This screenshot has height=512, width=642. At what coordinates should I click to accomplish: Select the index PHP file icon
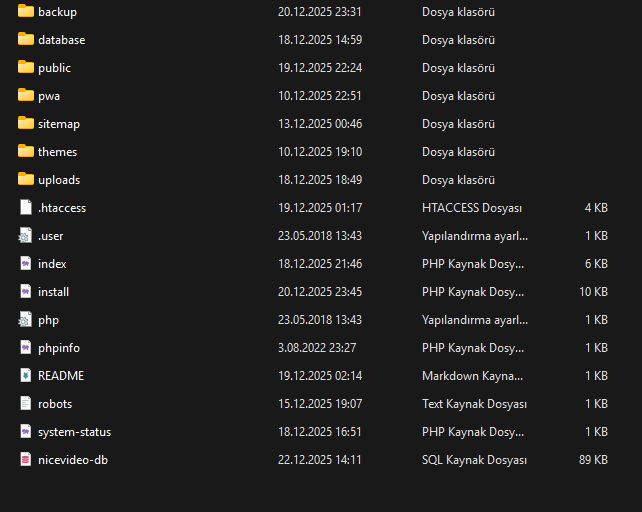(x=26, y=264)
